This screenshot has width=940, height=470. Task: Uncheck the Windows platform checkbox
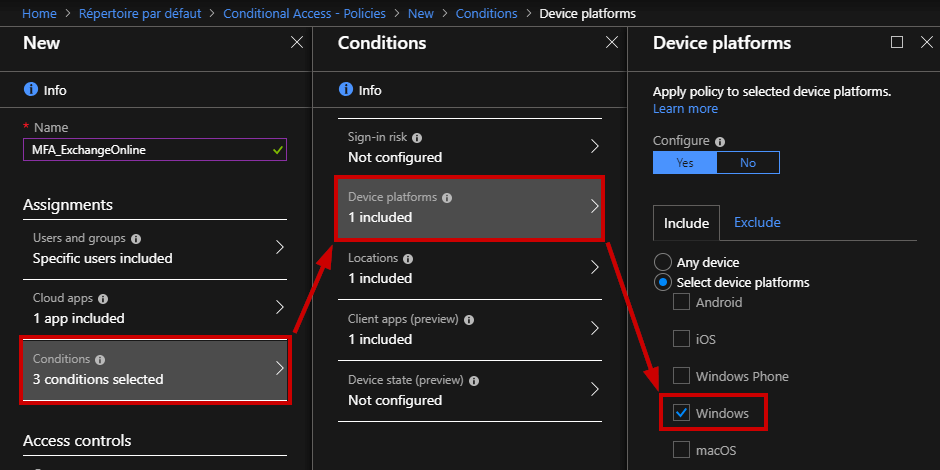point(681,412)
